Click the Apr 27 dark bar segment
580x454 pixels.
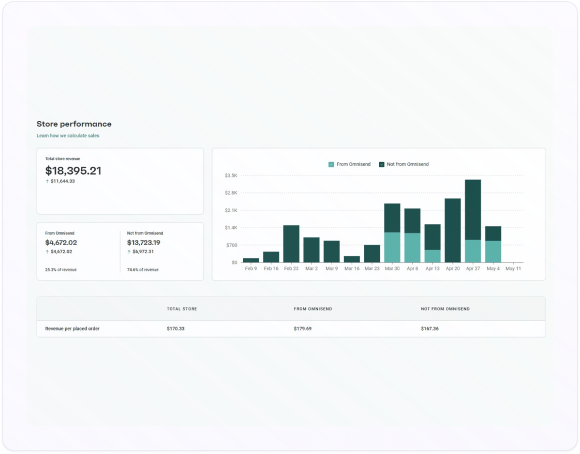point(473,210)
